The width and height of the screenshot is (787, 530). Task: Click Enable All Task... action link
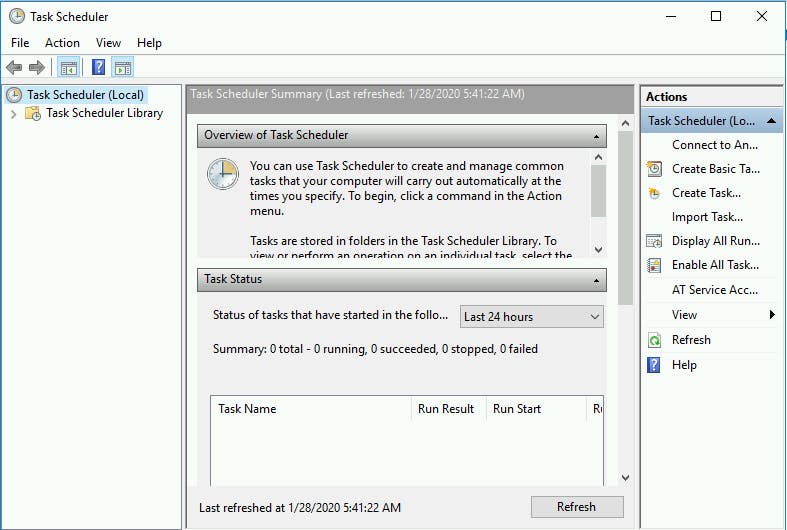(x=715, y=265)
